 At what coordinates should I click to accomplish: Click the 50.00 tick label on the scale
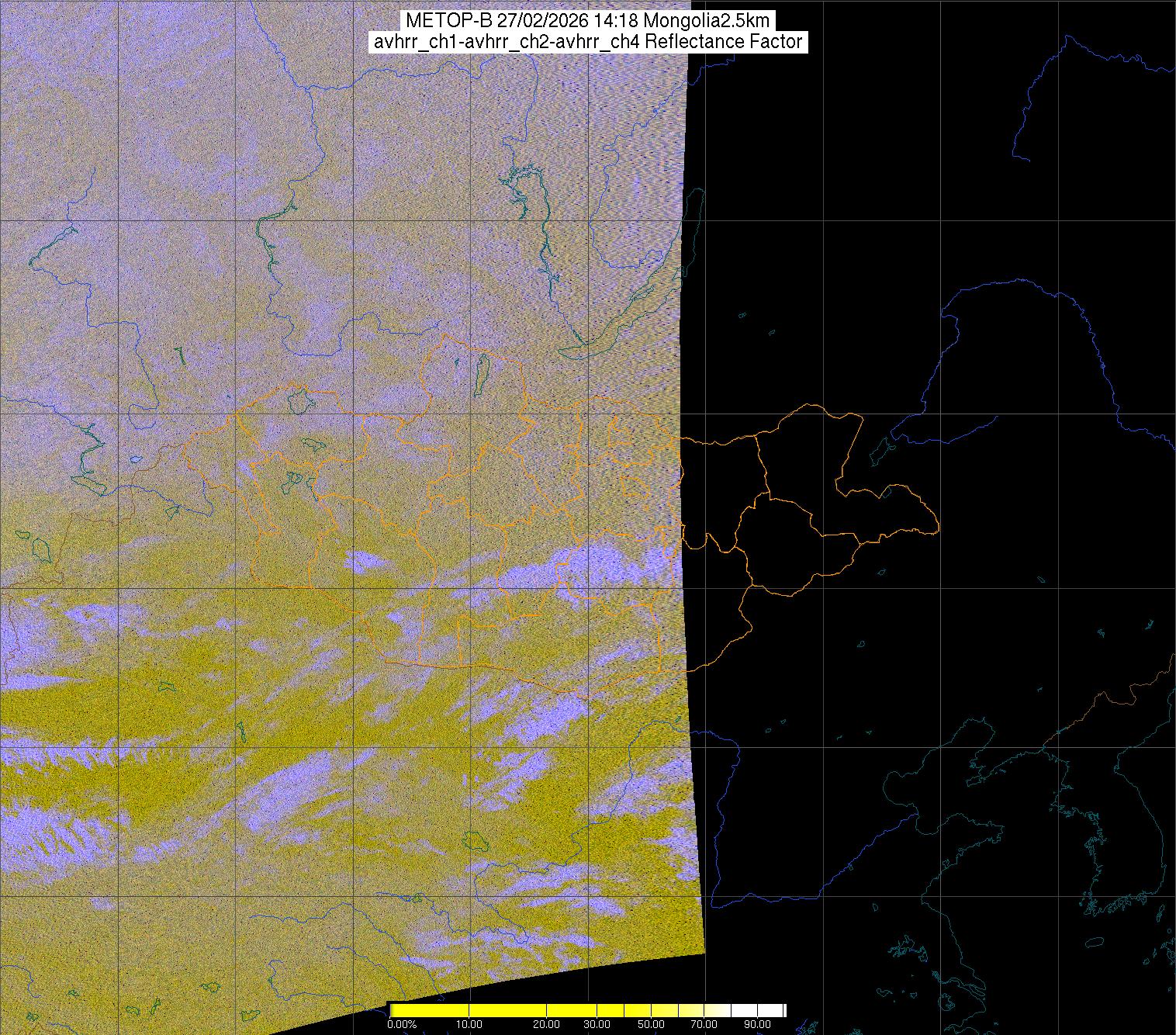[652, 1025]
